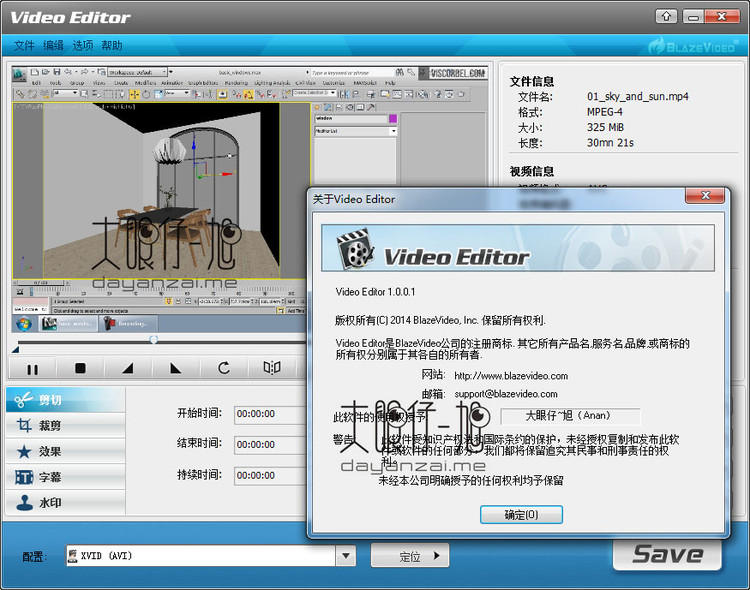Click the trim start marker under the seek bar
The width and height of the screenshot is (750, 590).
(15, 350)
